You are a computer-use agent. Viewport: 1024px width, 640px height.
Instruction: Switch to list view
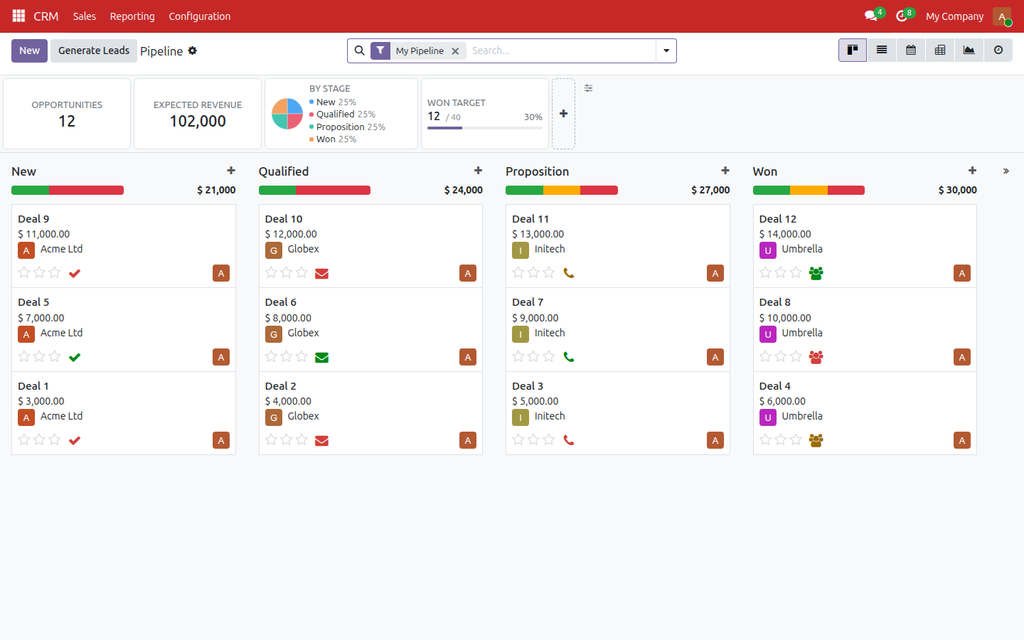882,50
